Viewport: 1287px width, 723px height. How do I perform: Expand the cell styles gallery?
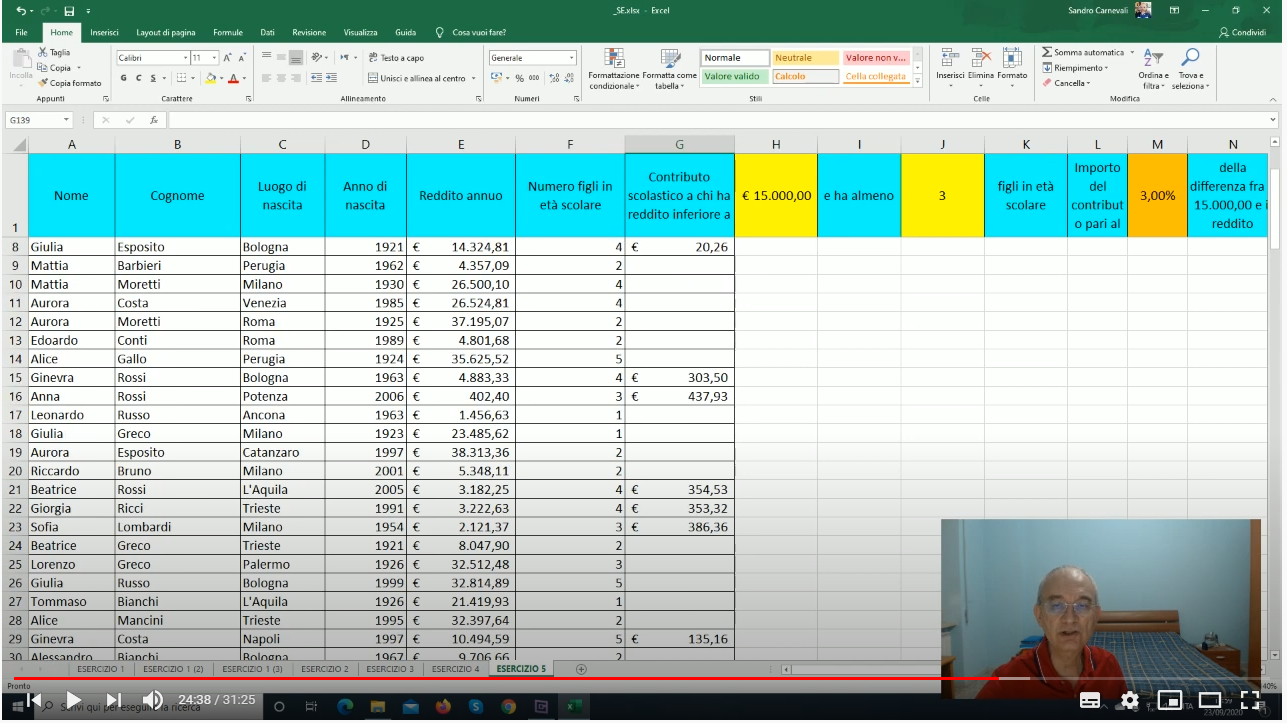pos(916,80)
